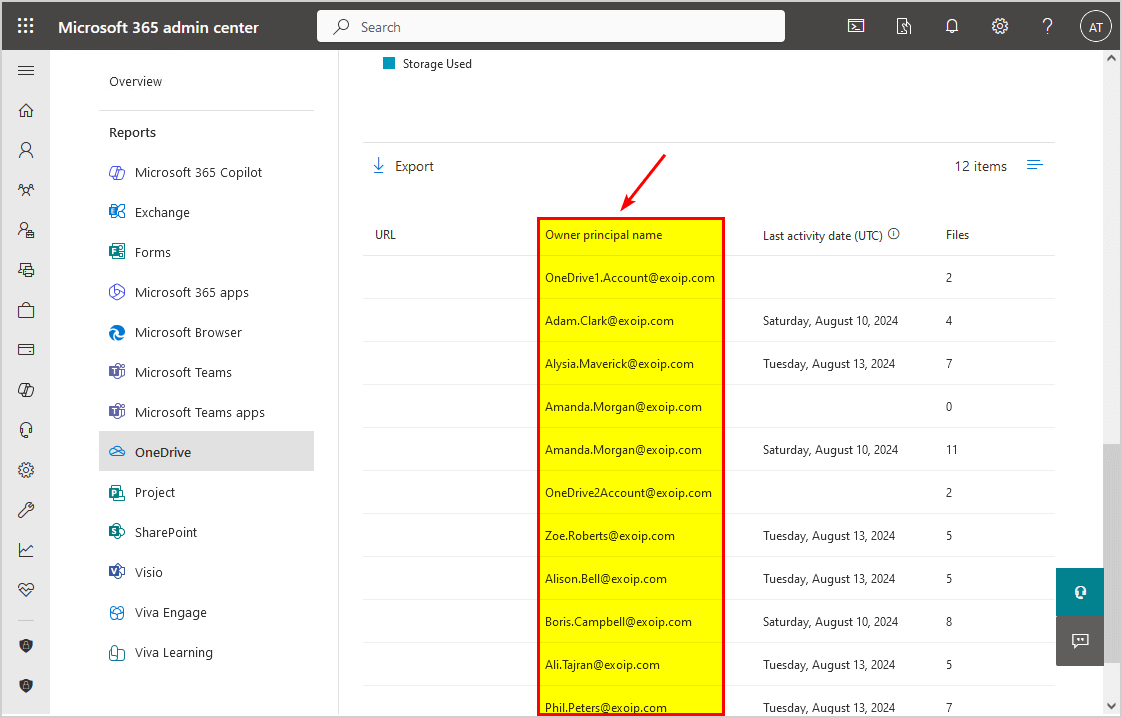Click the Export button
The height and width of the screenshot is (718, 1122).
tap(403, 166)
